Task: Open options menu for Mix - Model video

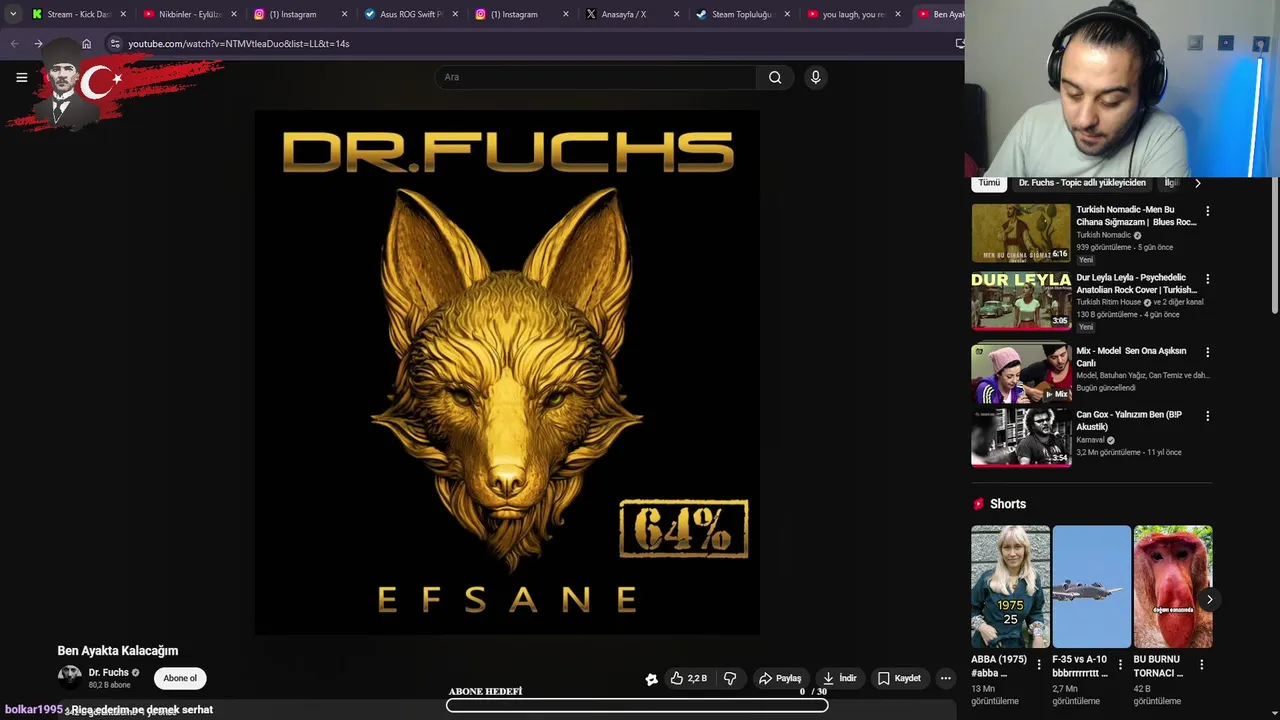Action: (x=1207, y=352)
